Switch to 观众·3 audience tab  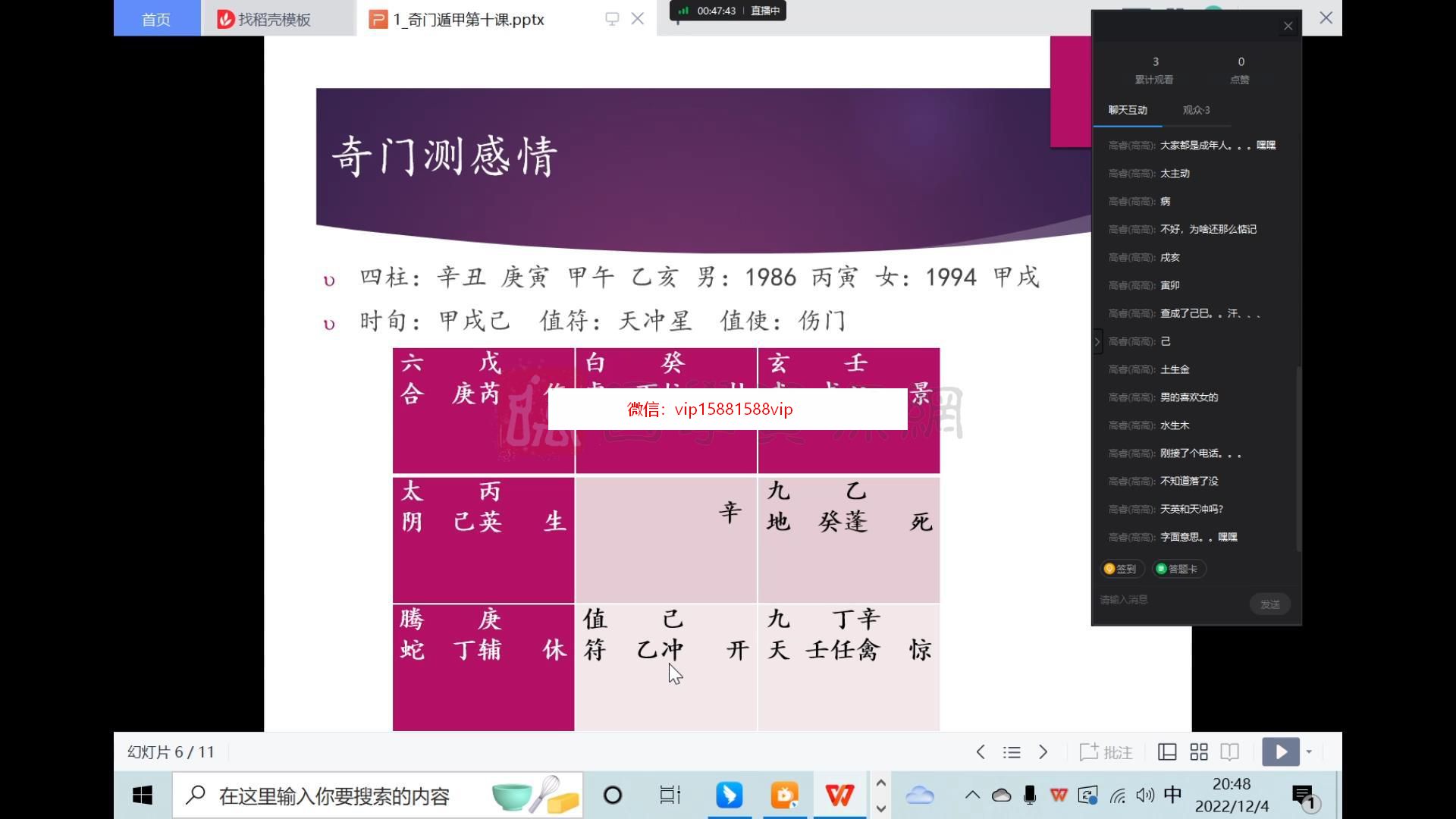pyautogui.click(x=1196, y=110)
